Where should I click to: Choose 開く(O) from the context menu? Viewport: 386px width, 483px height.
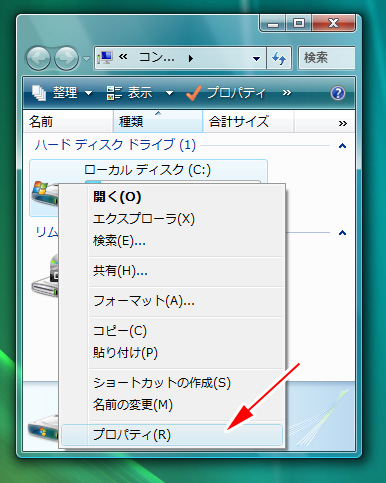(172, 197)
